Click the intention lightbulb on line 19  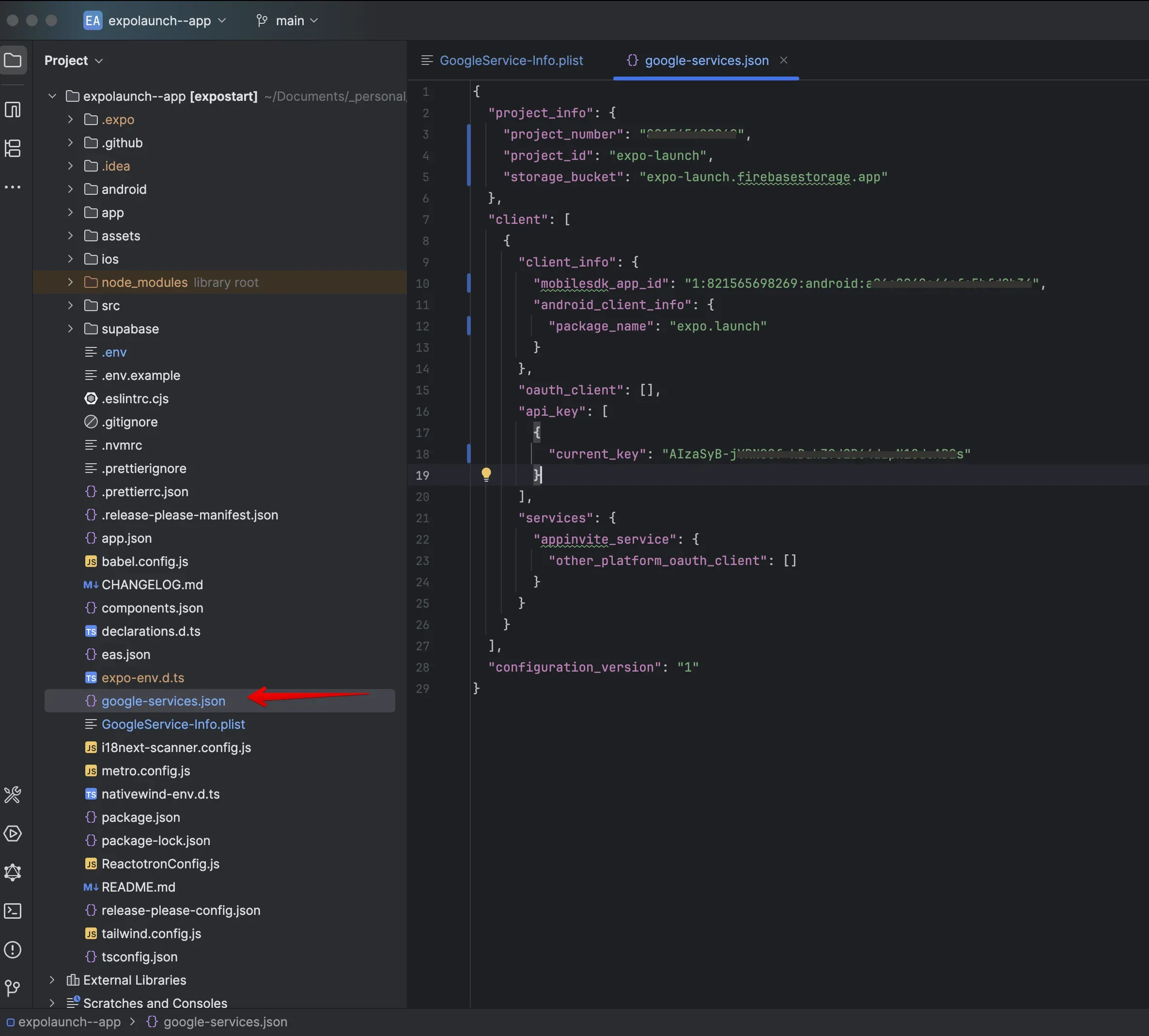pyautogui.click(x=486, y=474)
